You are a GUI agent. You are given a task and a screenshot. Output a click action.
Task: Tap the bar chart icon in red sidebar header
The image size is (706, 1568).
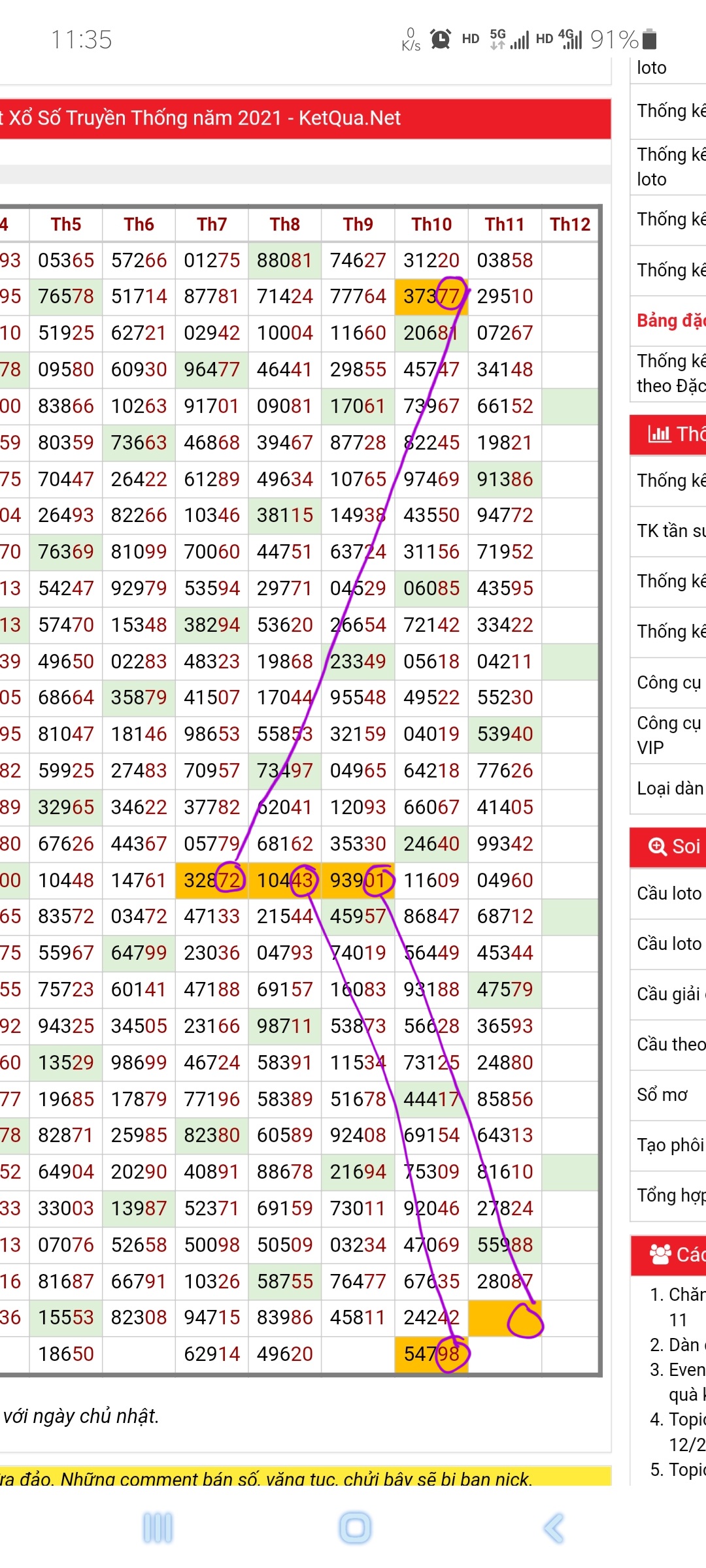pyautogui.click(x=659, y=433)
